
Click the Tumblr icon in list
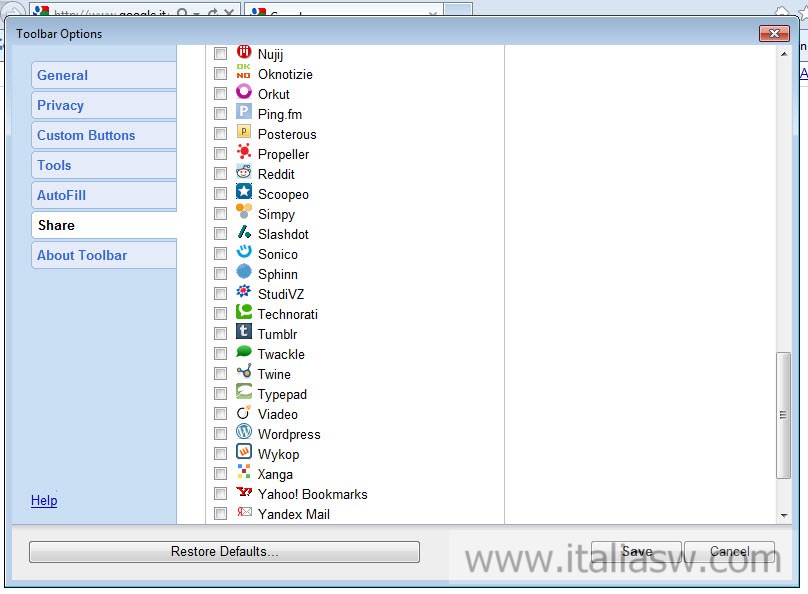244,333
